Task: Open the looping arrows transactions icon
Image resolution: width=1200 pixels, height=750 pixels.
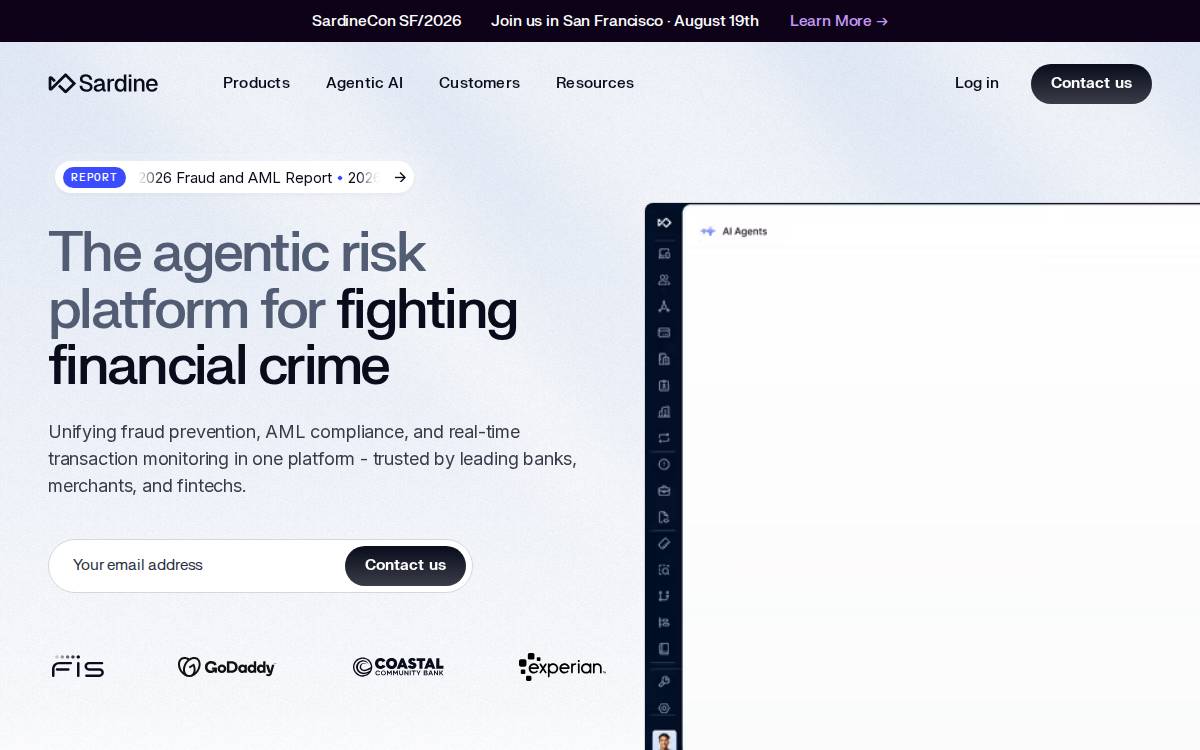Action: (x=664, y=438)
